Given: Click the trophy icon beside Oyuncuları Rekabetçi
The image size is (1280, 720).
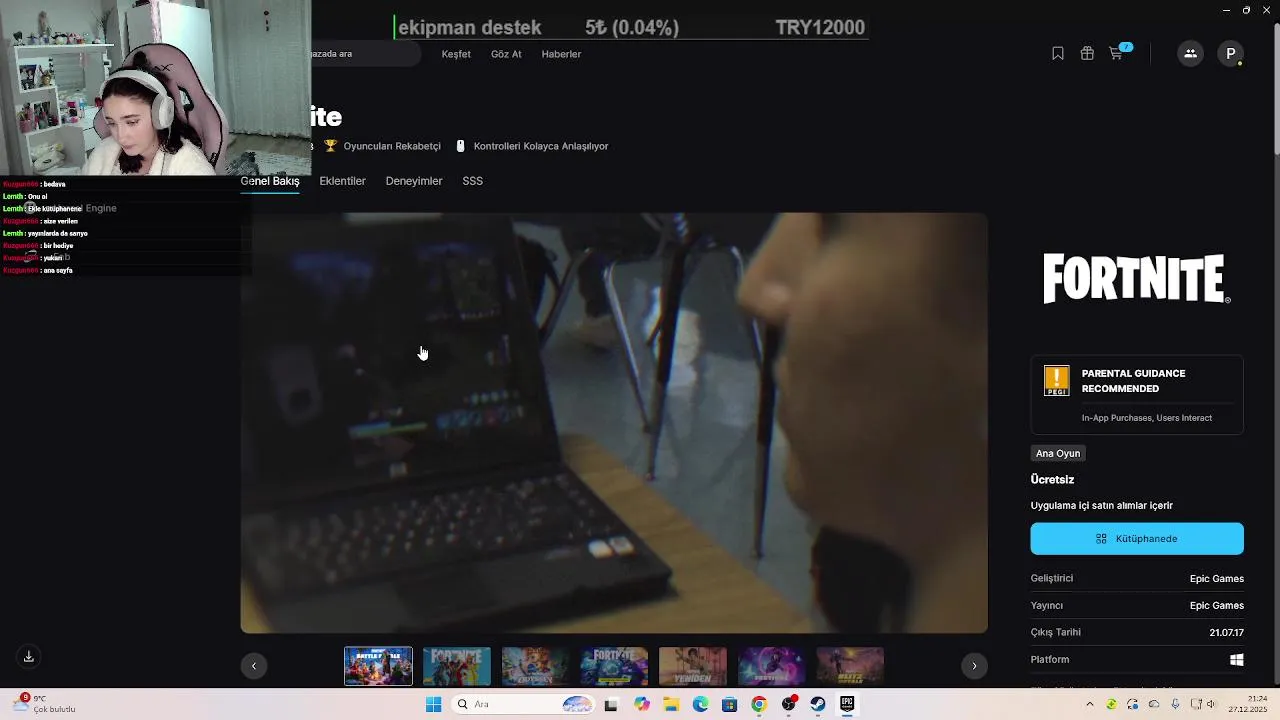Looking at the screenshot, I should (x=331, y=146).
